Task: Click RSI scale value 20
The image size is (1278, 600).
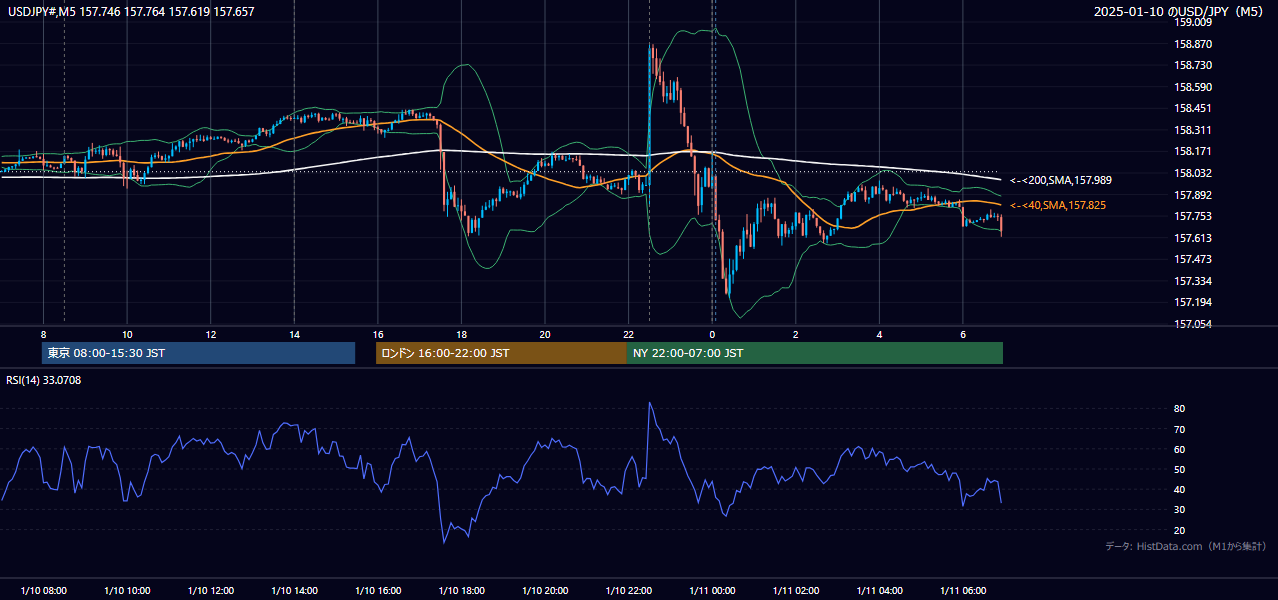Action: click(1179, 530)
